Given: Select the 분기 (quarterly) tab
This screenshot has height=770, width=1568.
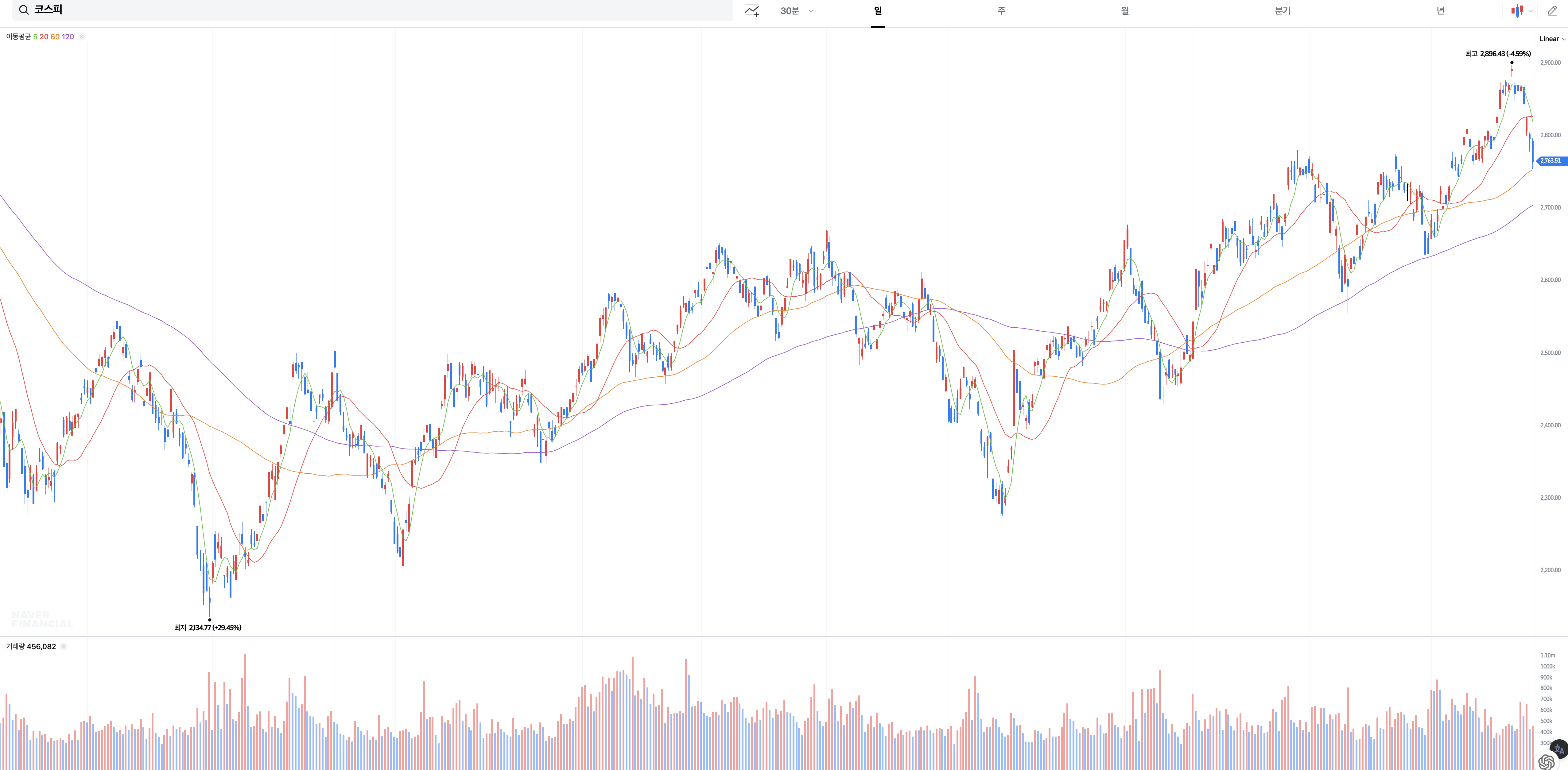Looking at the screenshot, I should tap(1283, 10).
